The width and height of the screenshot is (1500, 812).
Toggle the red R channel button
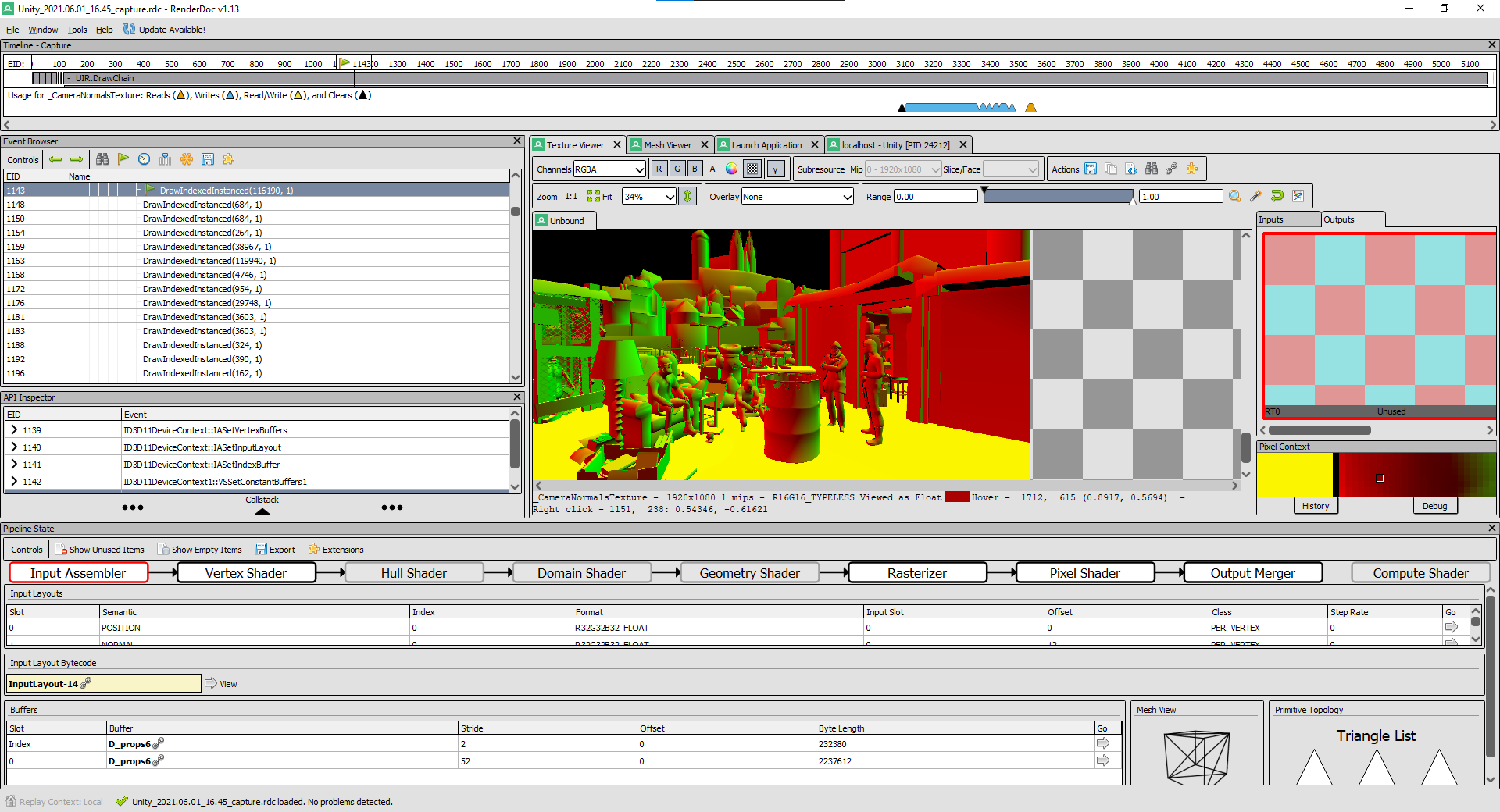[659, 169]
